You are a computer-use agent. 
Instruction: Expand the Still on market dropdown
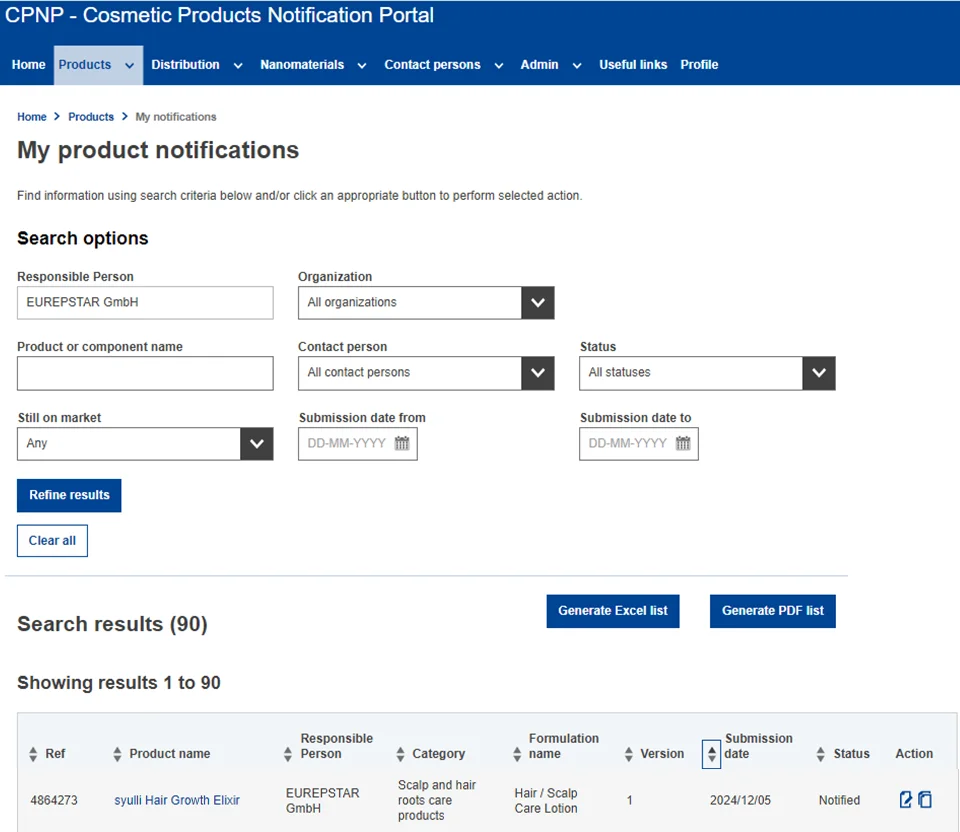pyautogui.click(x=256, y=444)
